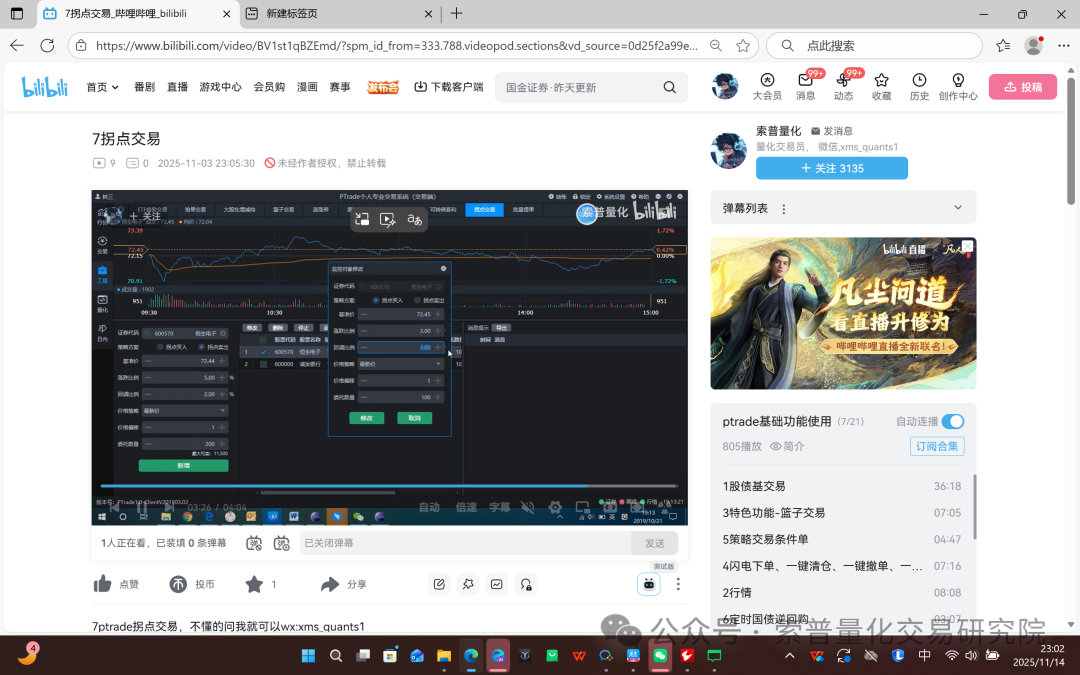This screenshot has height=675, width=1080.
Task: Click the 字幕 subtitles control in the player
Action: (x=498, y=508)
